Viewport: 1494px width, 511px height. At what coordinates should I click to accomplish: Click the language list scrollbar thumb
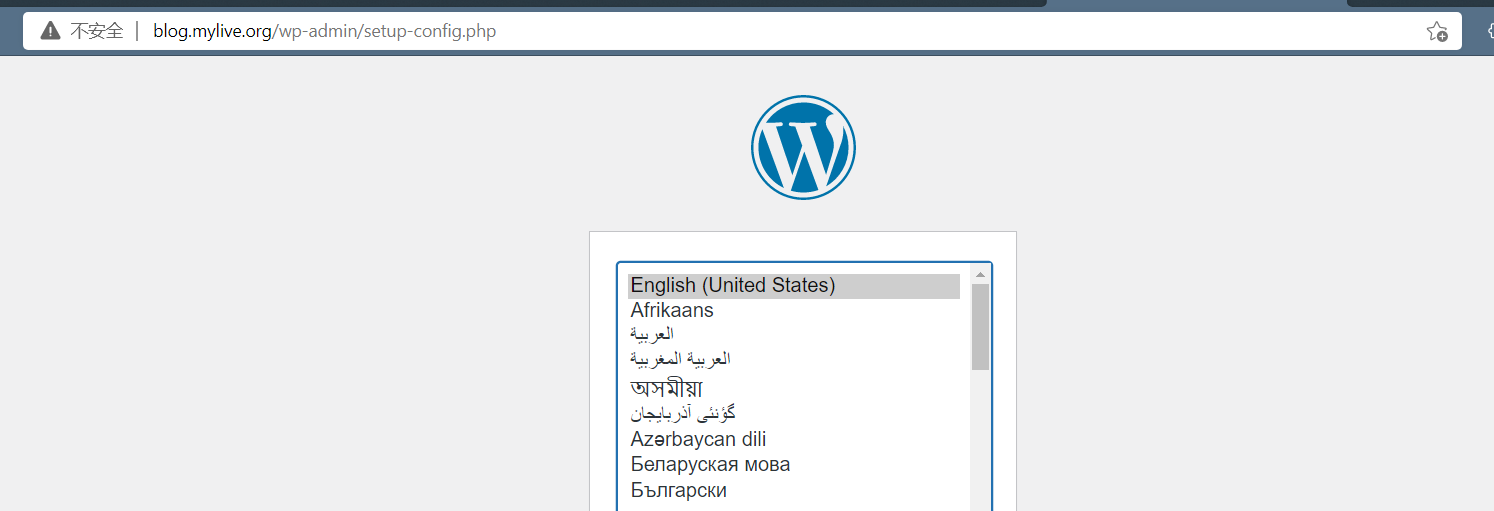980,327
